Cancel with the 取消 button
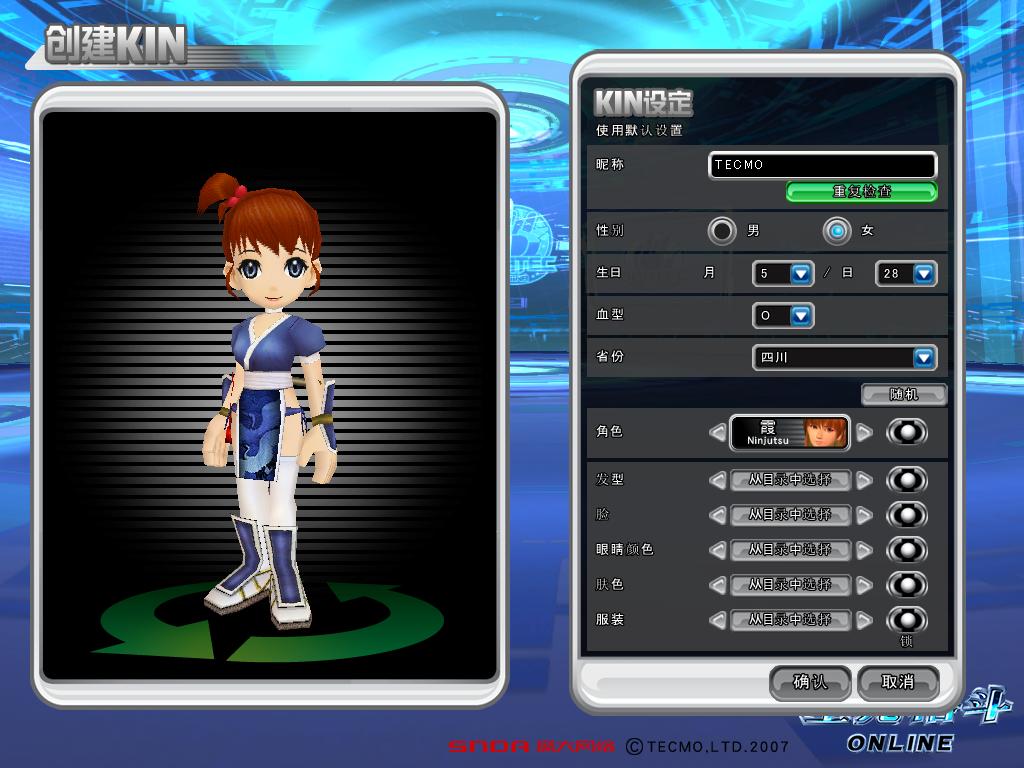This screenshot has height=768, width=1024. pos(898,682)
